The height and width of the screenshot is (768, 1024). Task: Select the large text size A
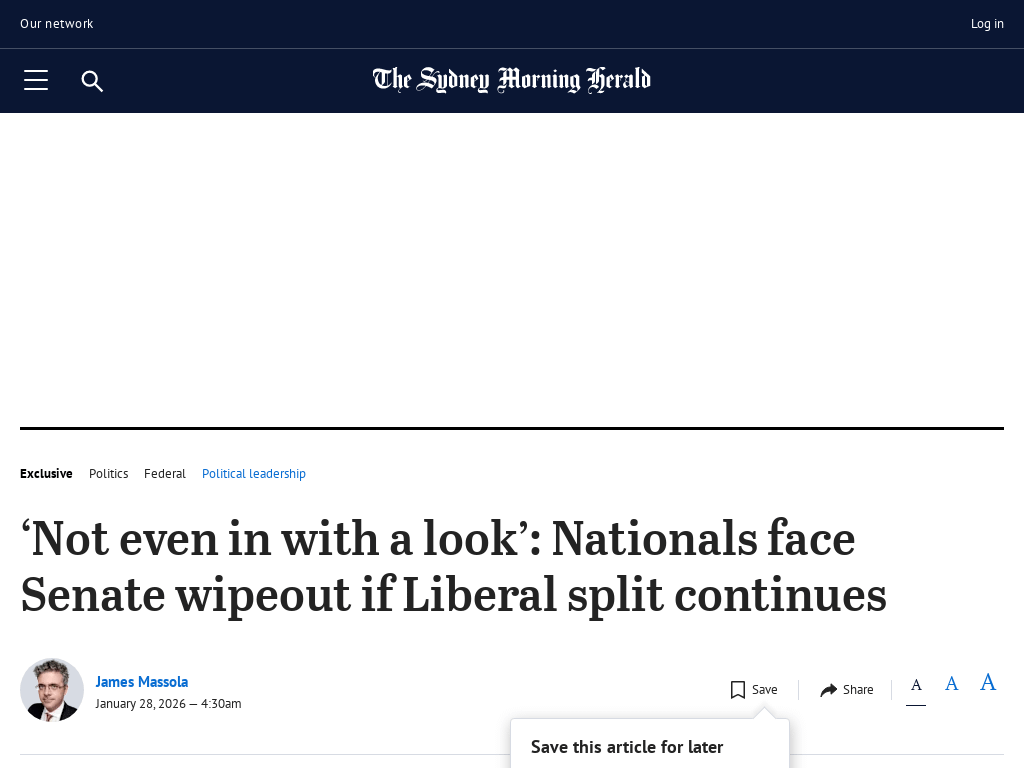(x=988, y=682)
